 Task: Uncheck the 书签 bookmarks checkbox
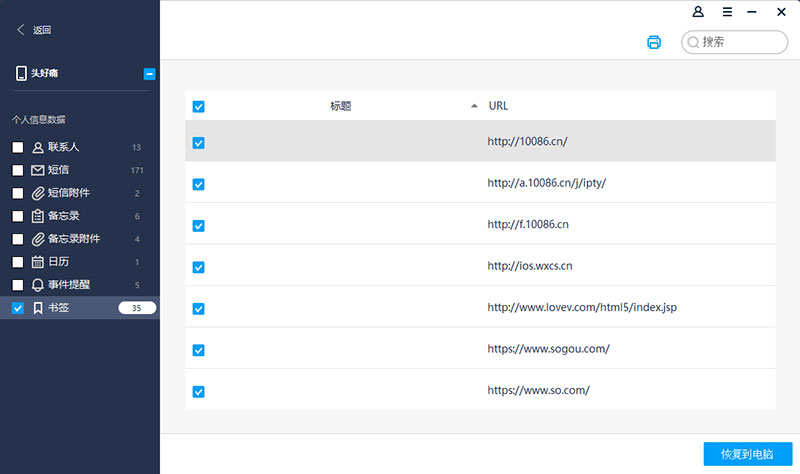[18, 308]
